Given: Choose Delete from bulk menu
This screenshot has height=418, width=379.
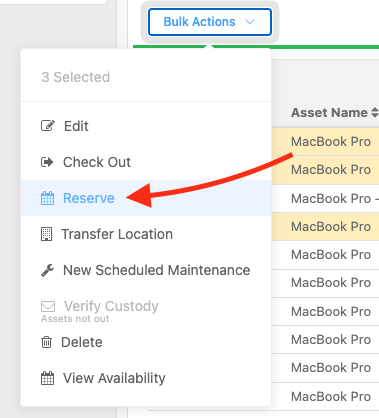Looking at the screenshot, I should [x=146, y=342].
